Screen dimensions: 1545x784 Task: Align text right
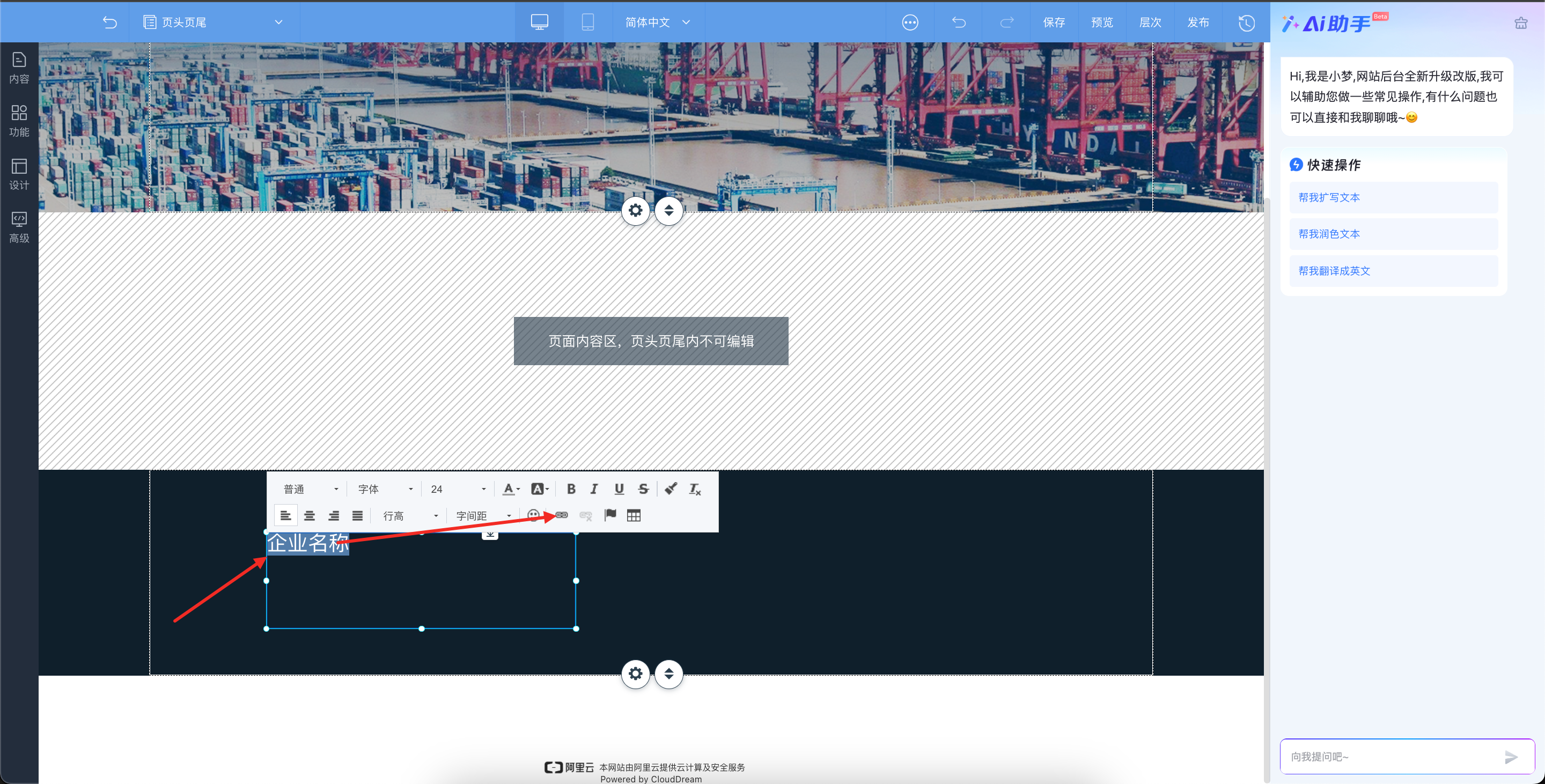click(334, 515)
